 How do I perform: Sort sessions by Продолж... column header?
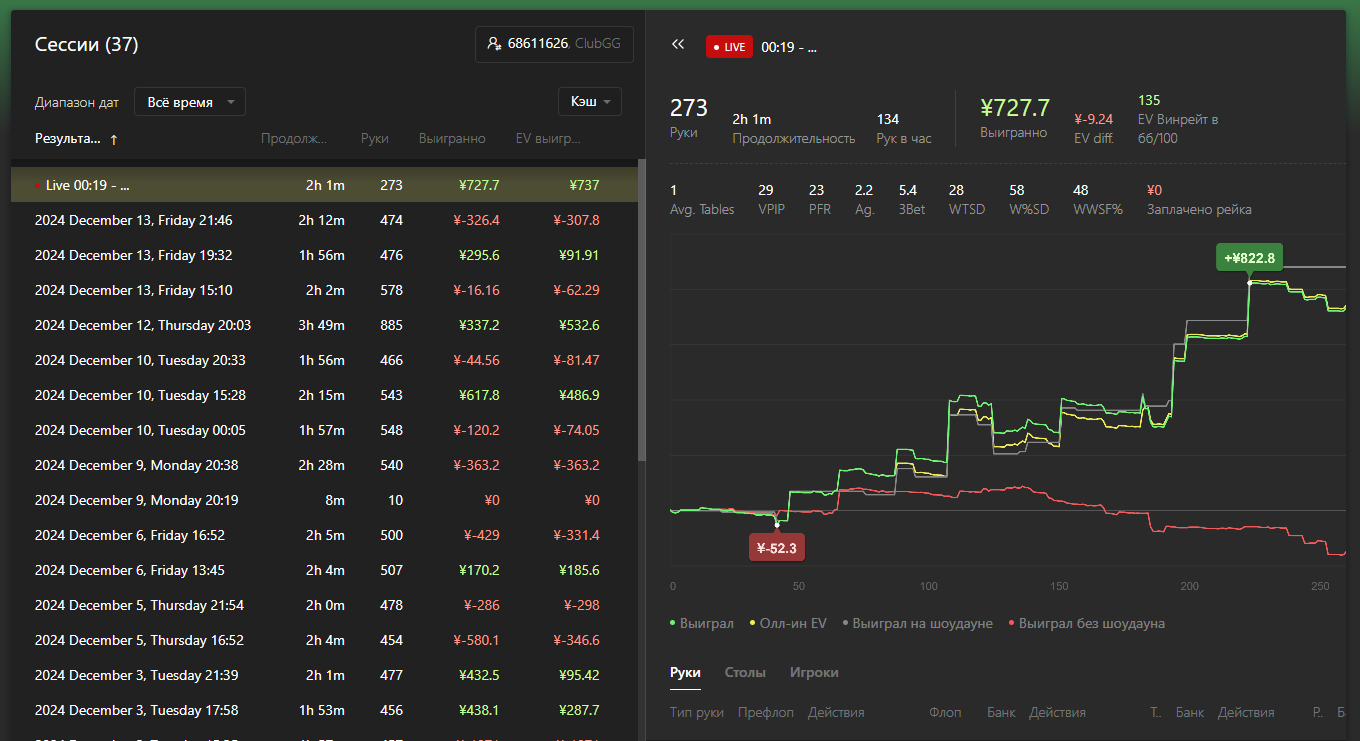pos(294,139)
